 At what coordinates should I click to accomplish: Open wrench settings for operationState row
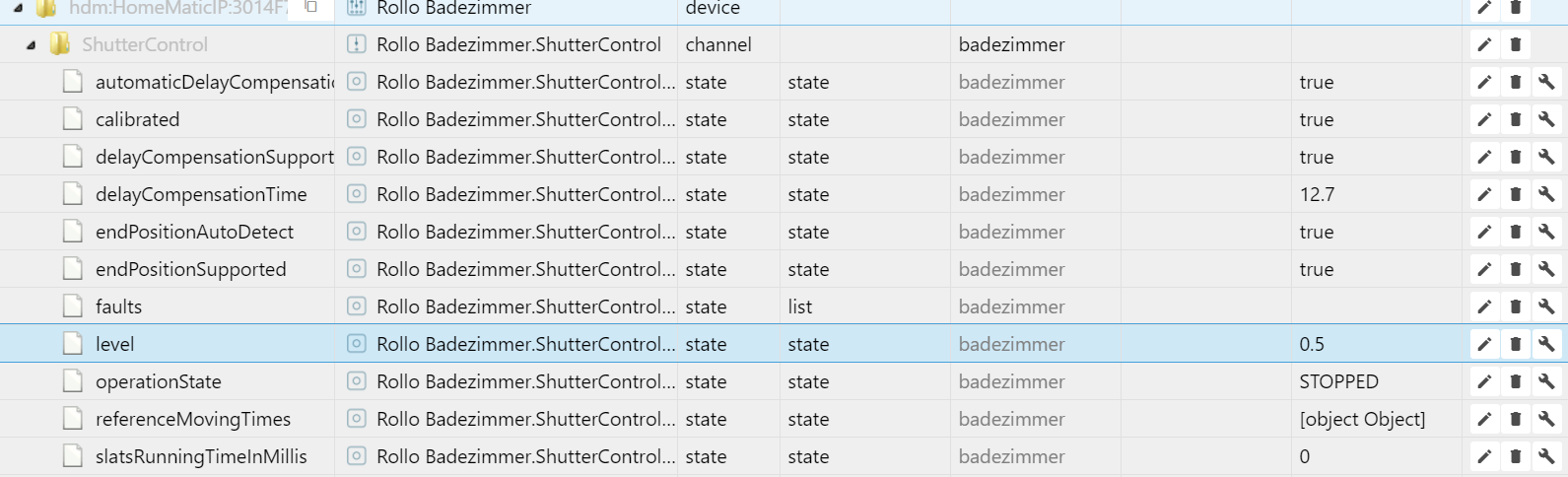[1546, 381]
